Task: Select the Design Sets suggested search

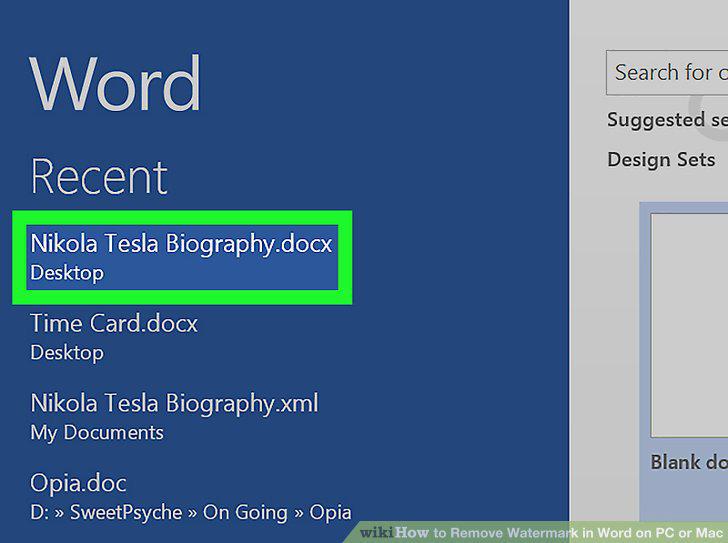Action: (661, 160)
